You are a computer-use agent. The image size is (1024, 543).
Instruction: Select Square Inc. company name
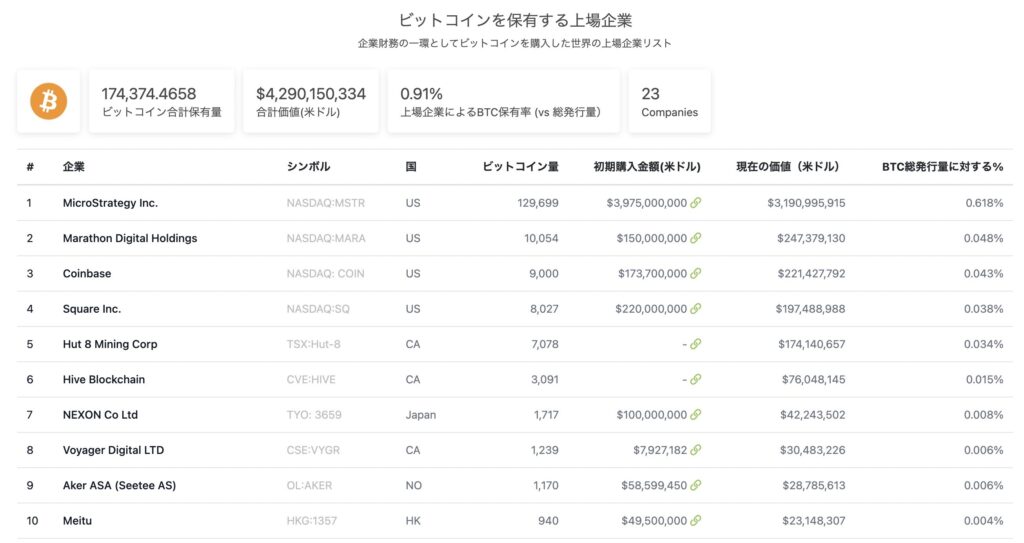[x=92, y=309]
